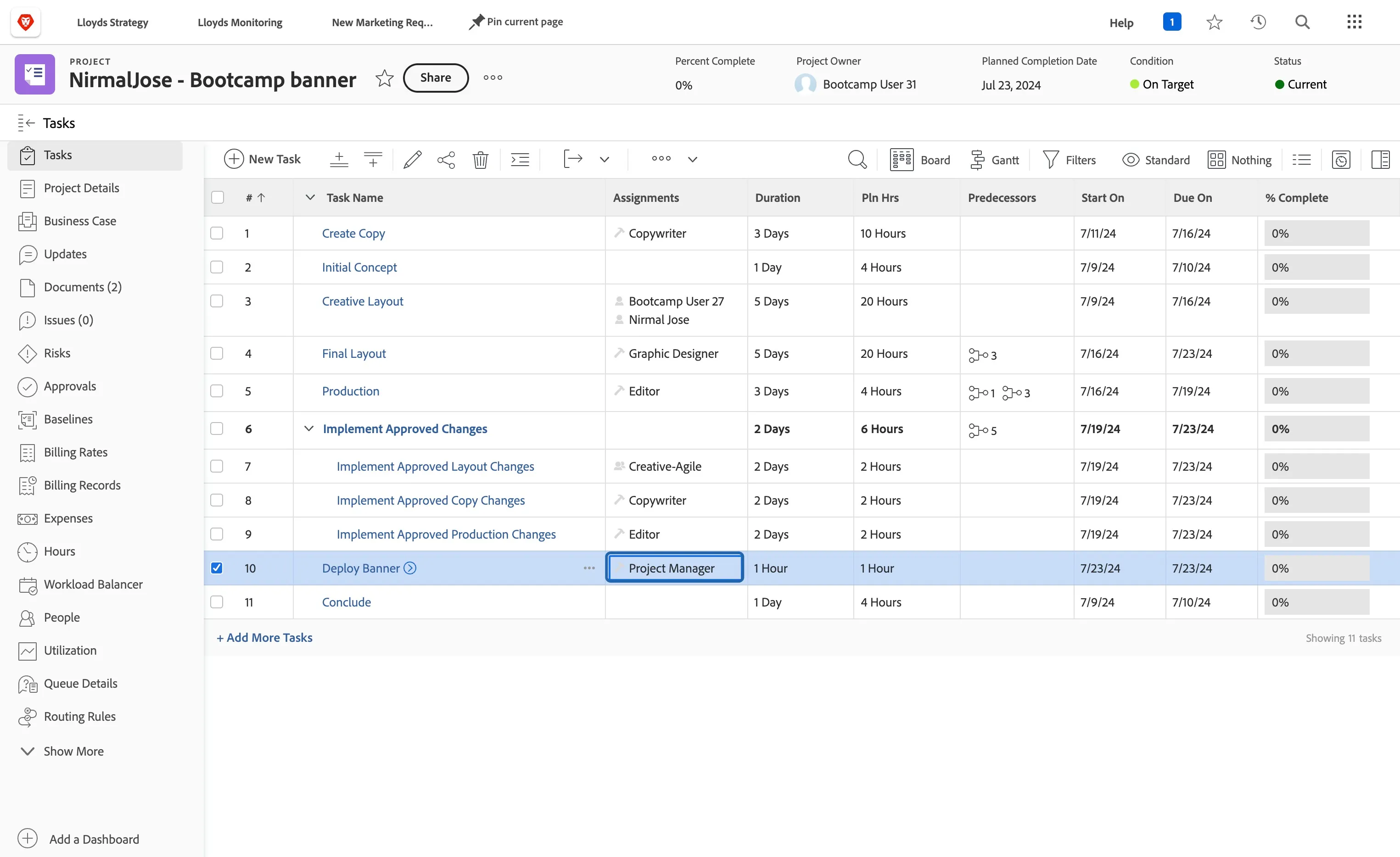The height and width of the screenshot is (857, 1400).
Task: Click the trash delete icon
Action: pos(480,160)
